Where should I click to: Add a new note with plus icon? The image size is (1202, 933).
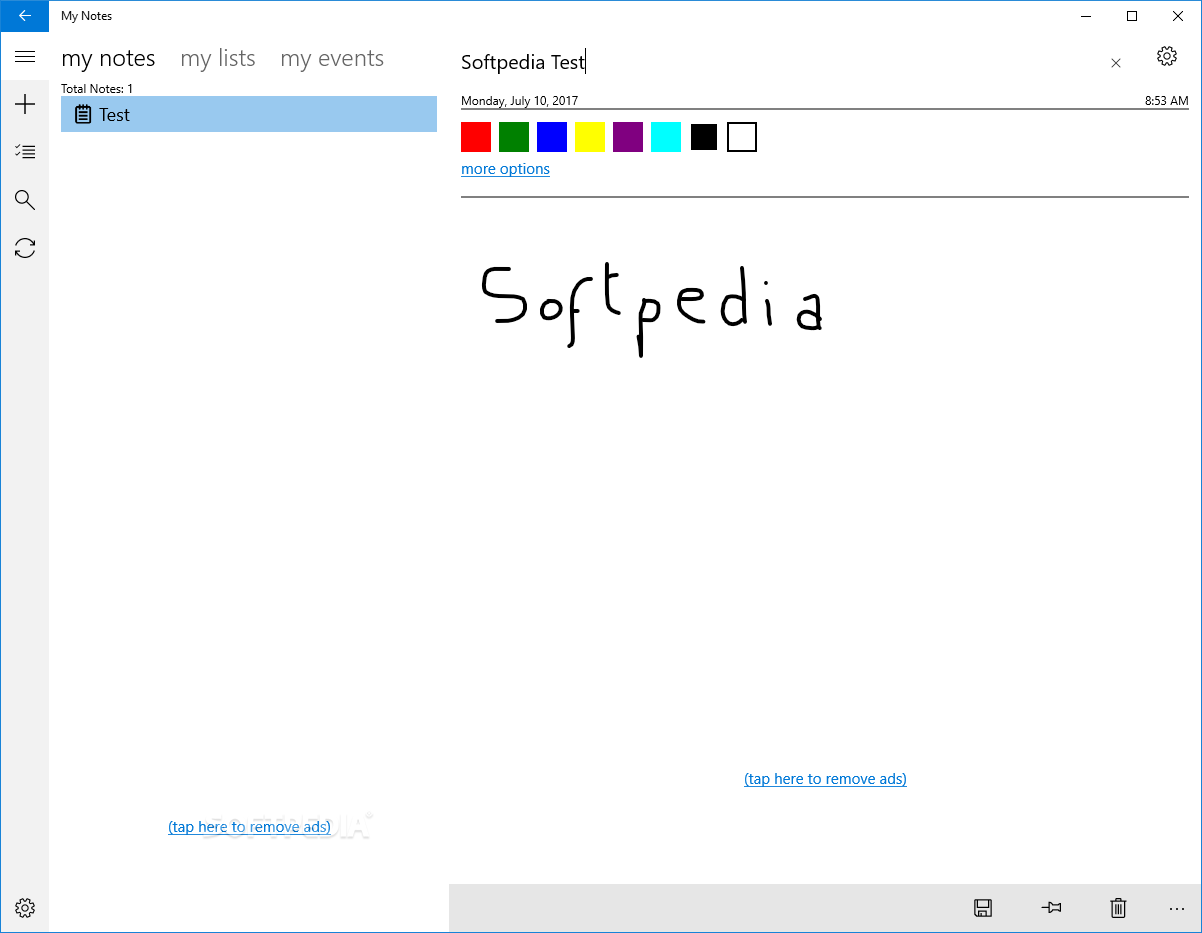[25, 104]
